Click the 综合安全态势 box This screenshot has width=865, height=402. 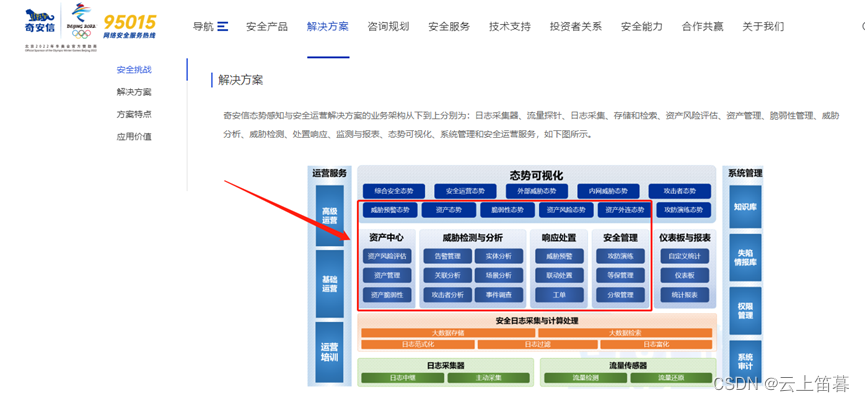tap(393, 191)
